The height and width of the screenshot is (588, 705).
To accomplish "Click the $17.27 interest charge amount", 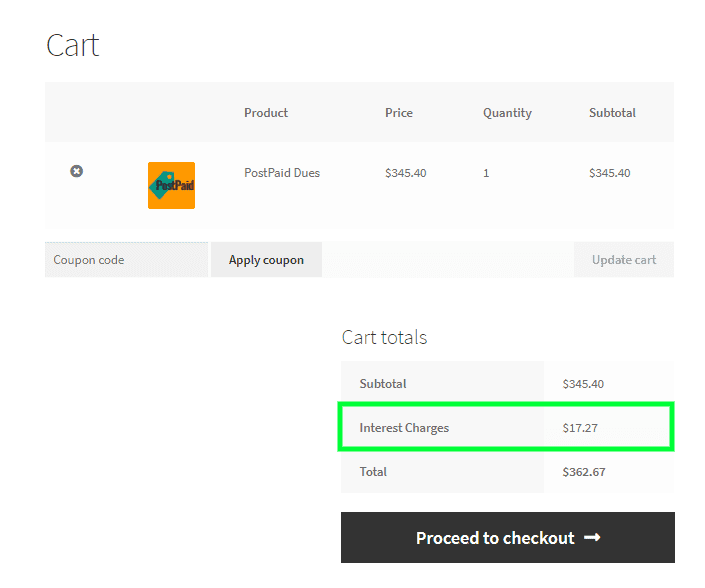I will click(x=580, y=428).
